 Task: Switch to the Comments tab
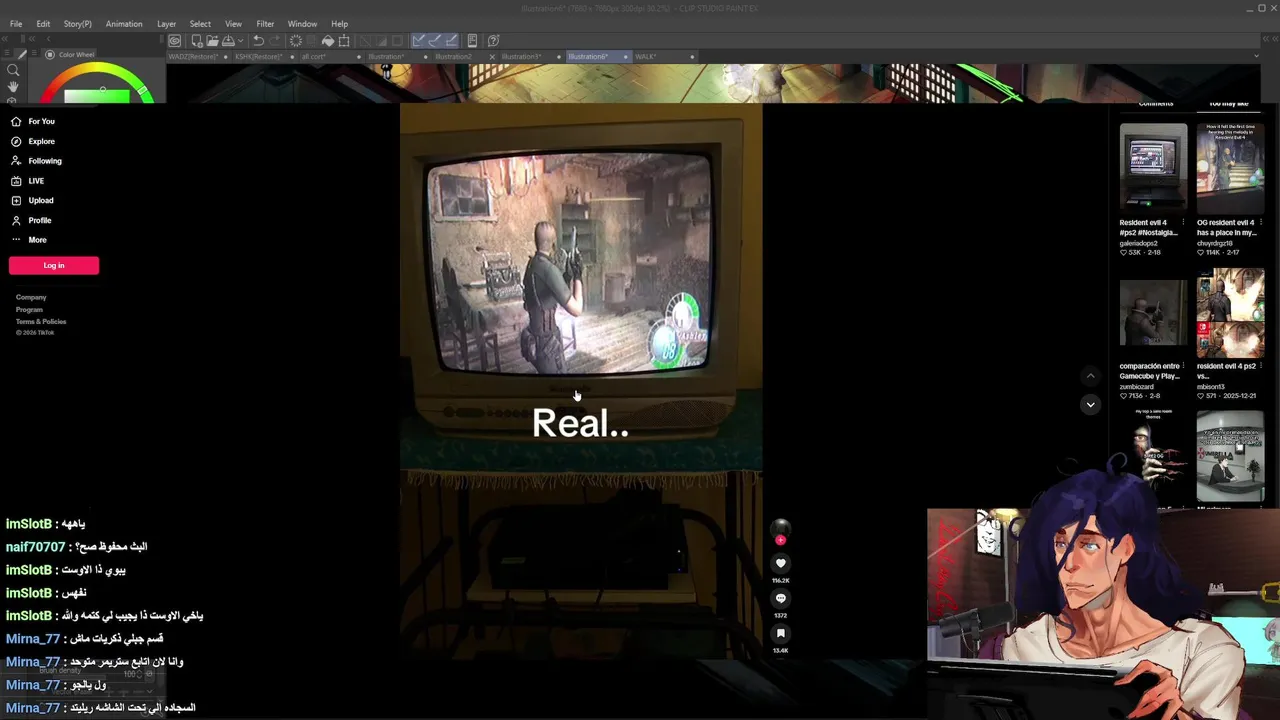tap(1156, 104)
